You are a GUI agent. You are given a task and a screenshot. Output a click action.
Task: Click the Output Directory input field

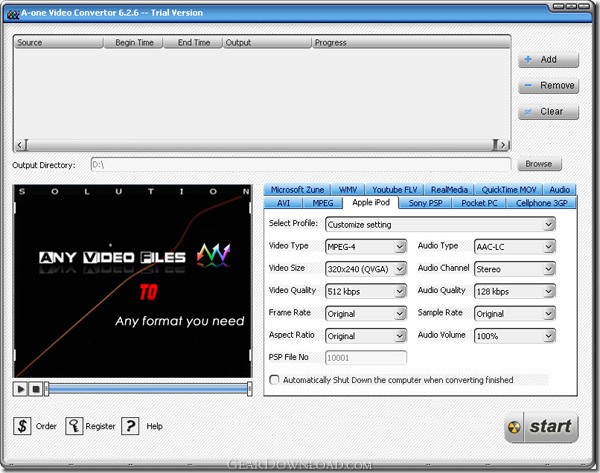point(301,165)
